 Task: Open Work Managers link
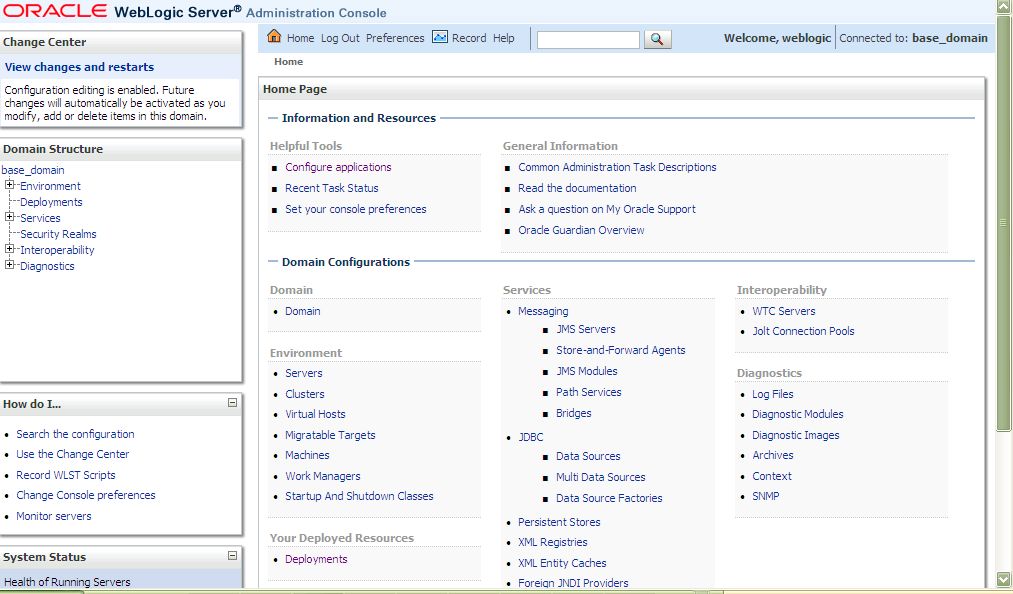click(323, 476)
